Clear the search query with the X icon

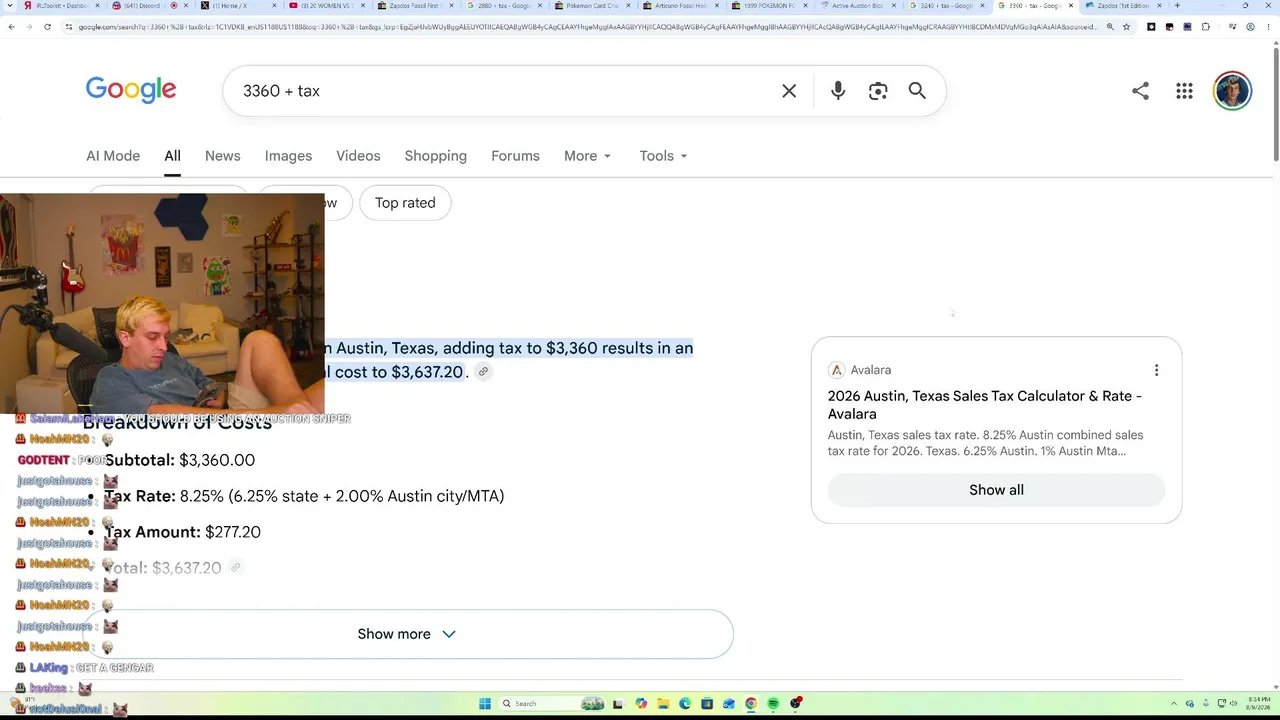[789, 91]
